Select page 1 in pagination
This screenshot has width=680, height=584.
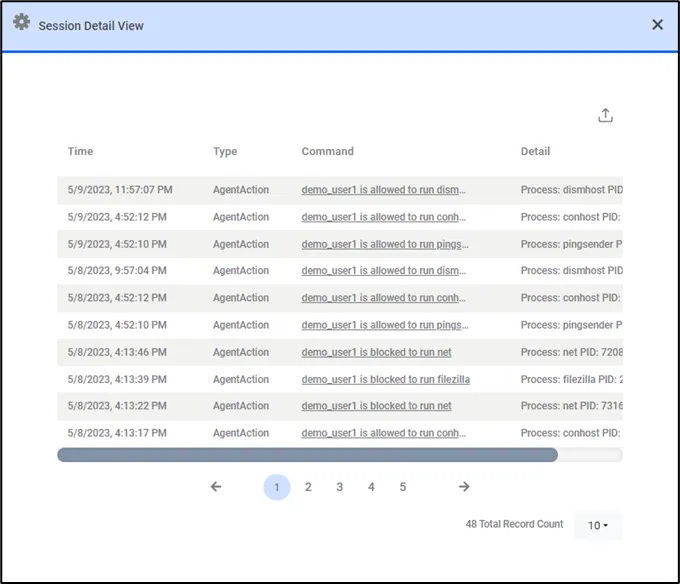tap(277, 487)
